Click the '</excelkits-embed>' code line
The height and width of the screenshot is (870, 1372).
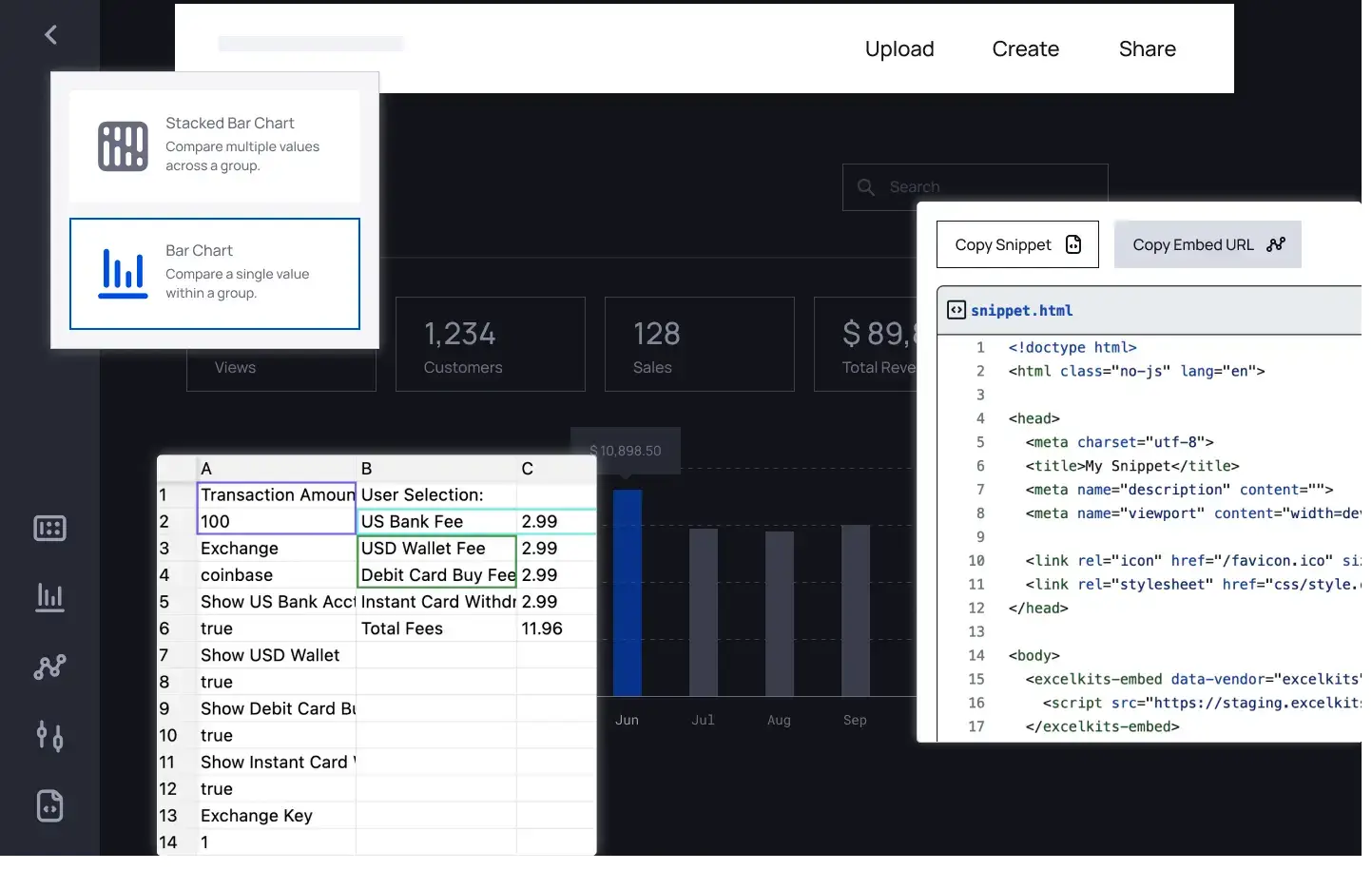click(1102, 726)
